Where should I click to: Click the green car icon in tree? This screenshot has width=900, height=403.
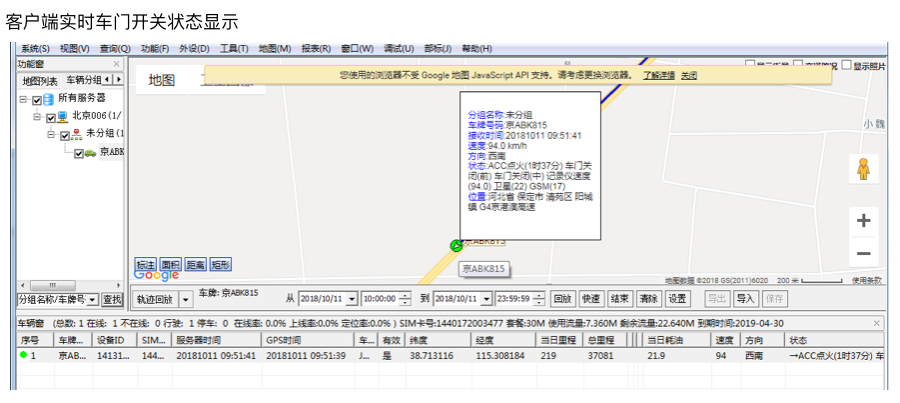90,153
